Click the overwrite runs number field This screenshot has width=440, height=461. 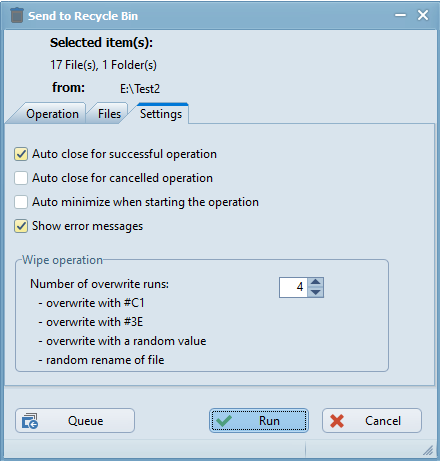[293, 287]
